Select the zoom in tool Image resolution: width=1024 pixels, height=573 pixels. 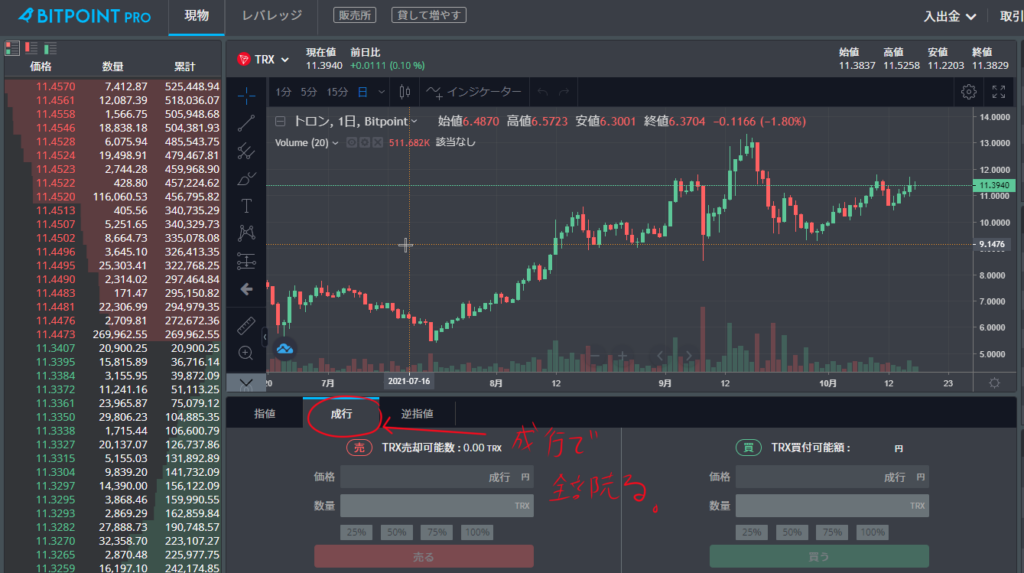(246, 353)
